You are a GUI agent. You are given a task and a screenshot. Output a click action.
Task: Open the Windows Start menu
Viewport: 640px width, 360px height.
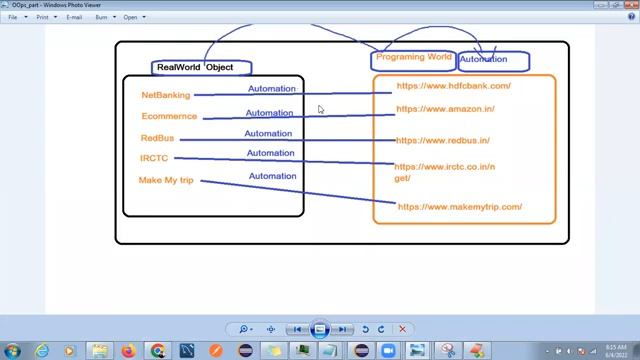12,351
